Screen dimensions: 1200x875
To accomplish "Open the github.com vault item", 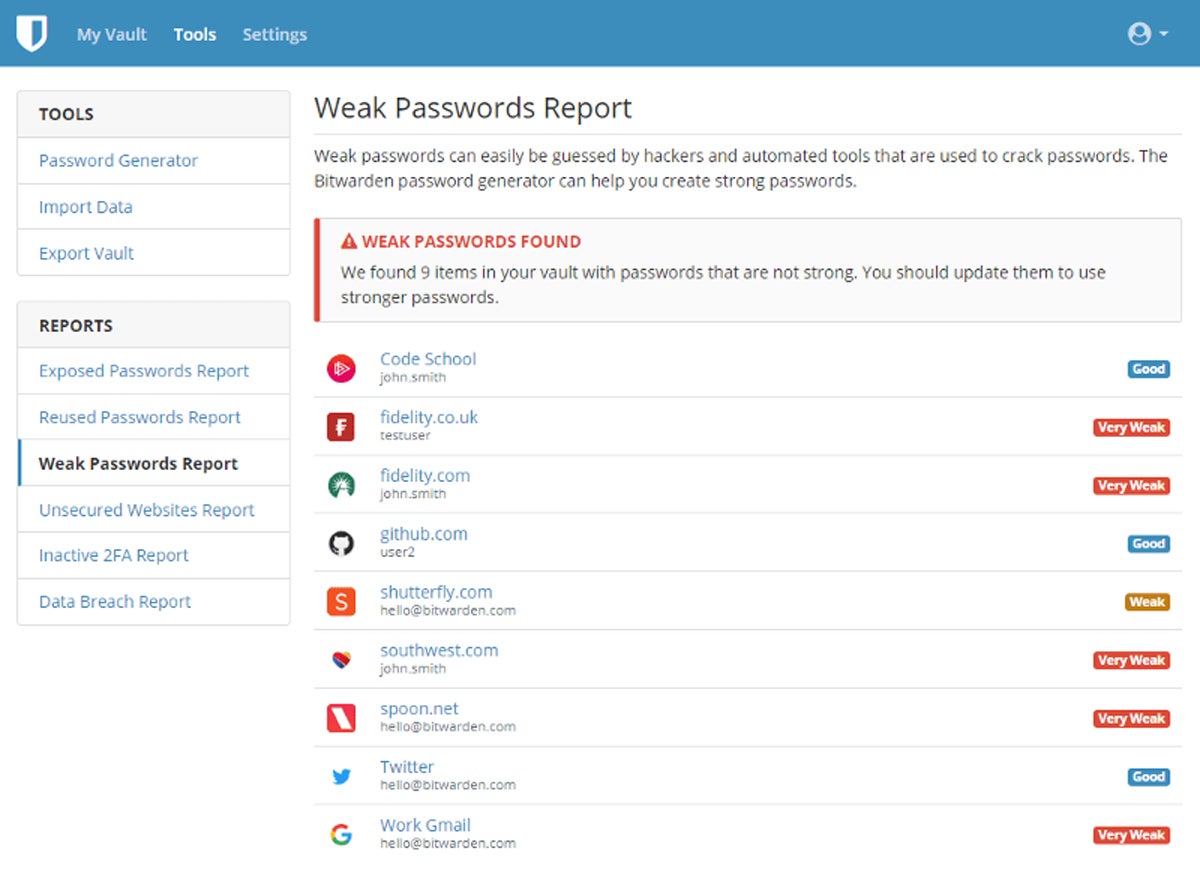I will 423,534.
